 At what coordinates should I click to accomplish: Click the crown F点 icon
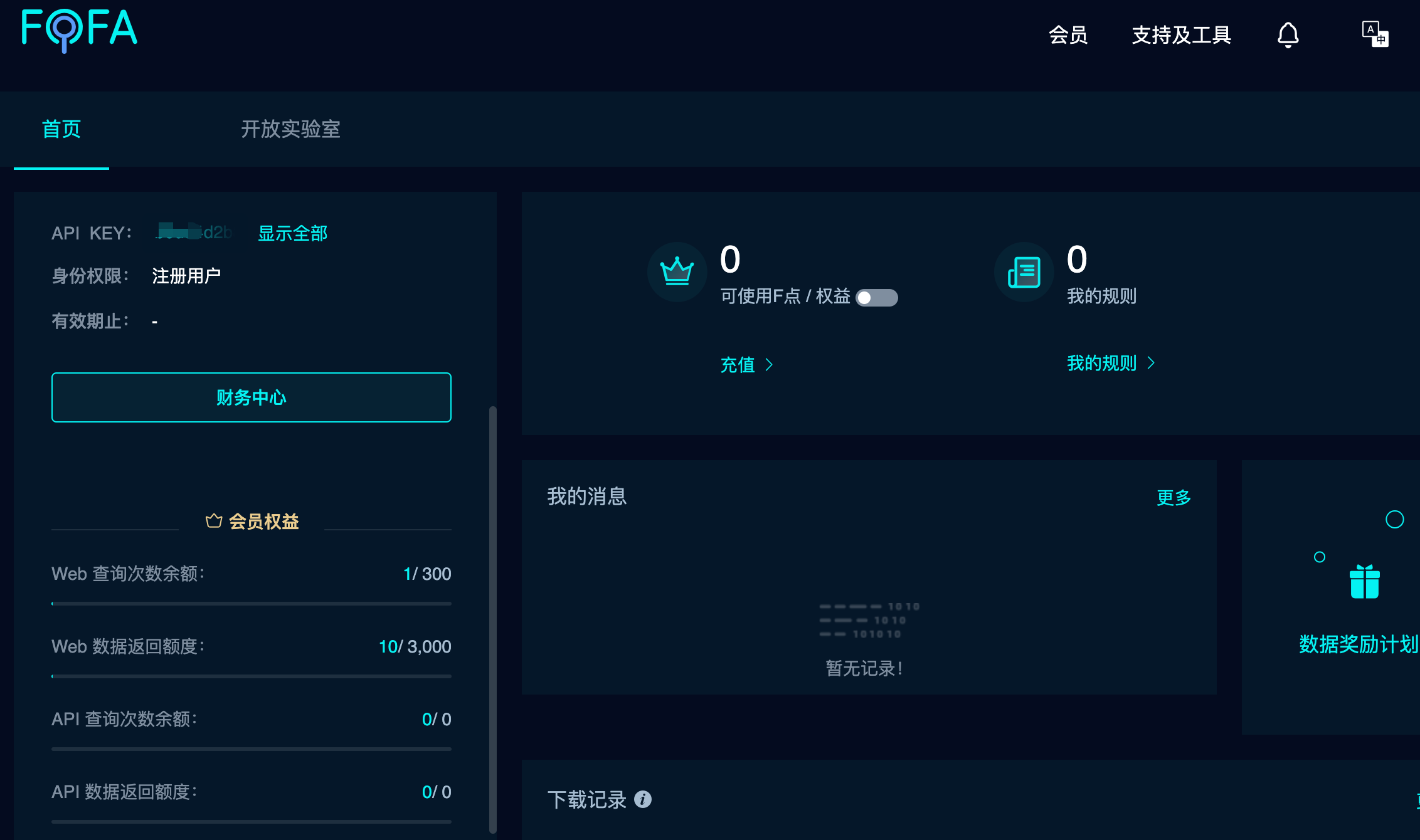[677, 272]
